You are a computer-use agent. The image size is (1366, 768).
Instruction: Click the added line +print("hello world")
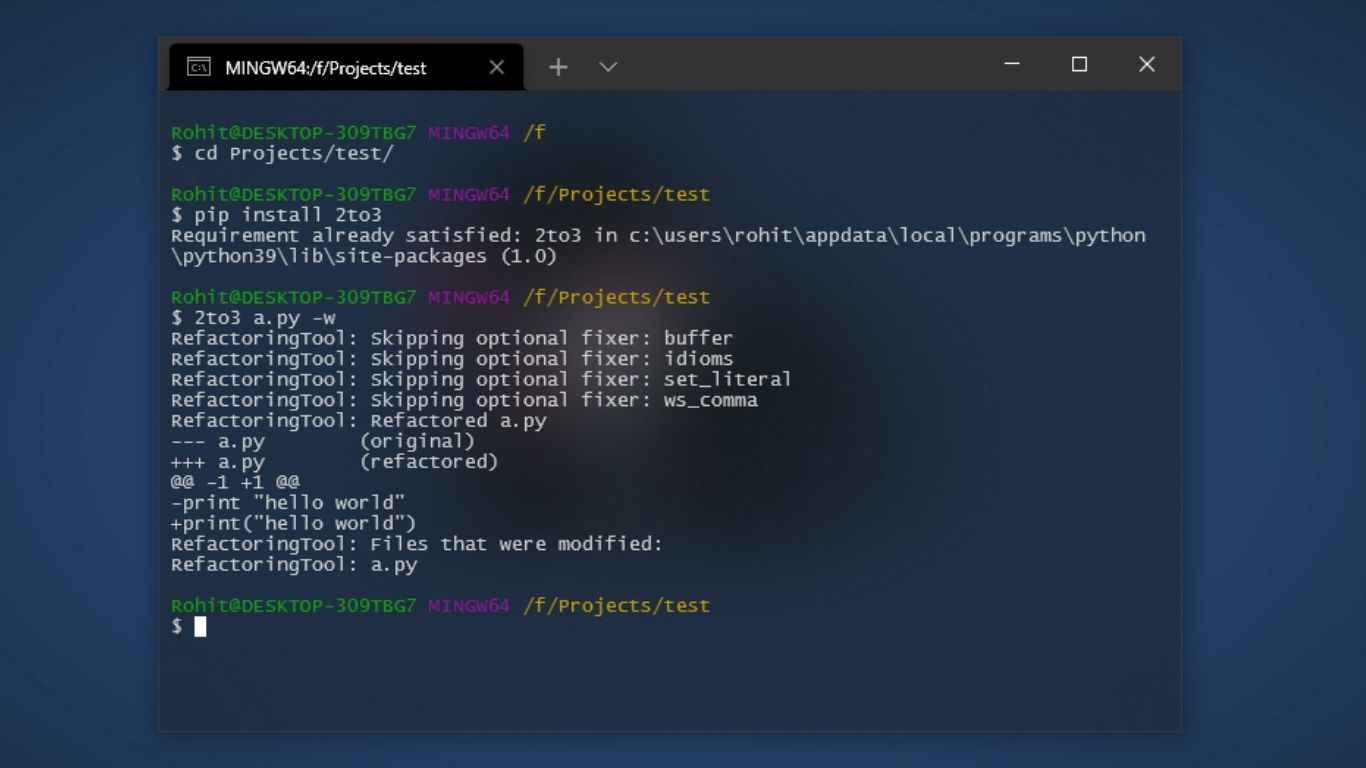293,523
